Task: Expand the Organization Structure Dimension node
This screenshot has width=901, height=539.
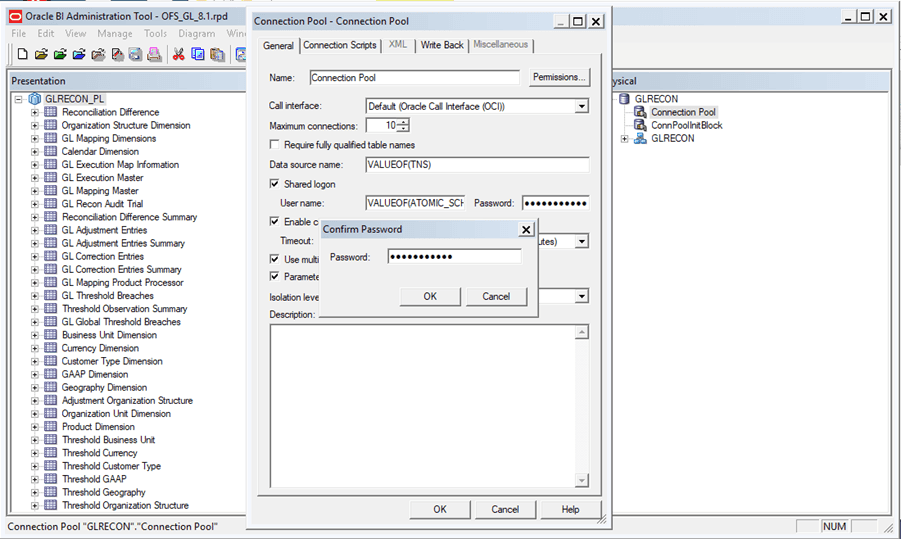Action: (35, 125)
